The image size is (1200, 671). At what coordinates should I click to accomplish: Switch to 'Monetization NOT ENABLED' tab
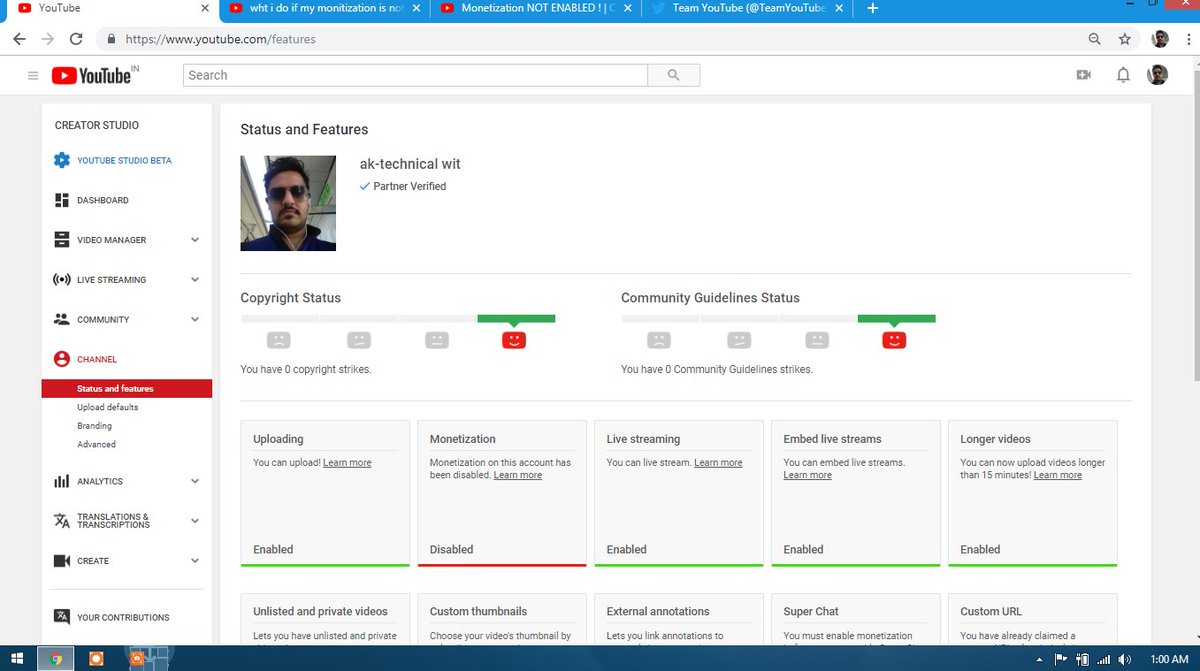click(x=537, y=9)
